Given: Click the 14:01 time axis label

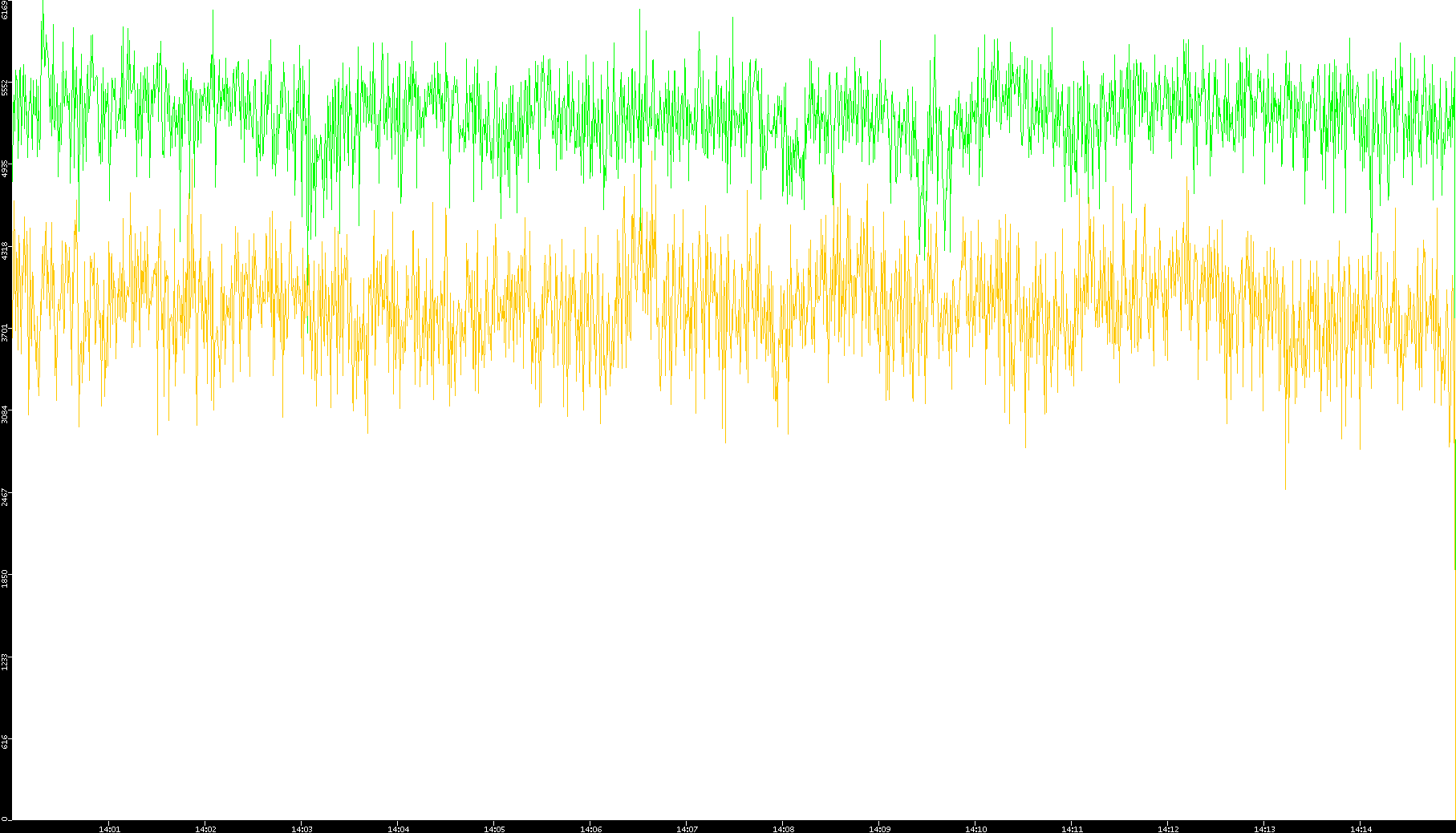Looking at the screenshot, I should tap(109, 828).
